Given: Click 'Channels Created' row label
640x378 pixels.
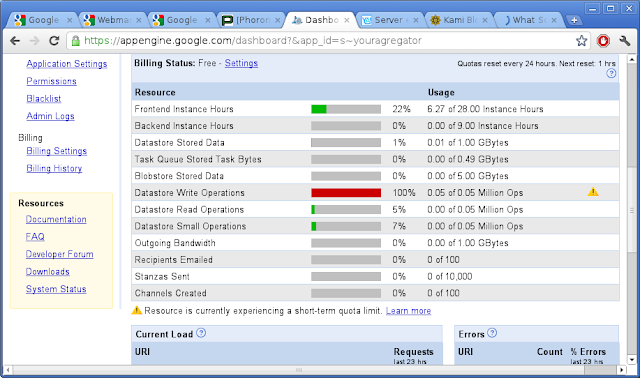Looking at the screenshot, I should point(171,293).
